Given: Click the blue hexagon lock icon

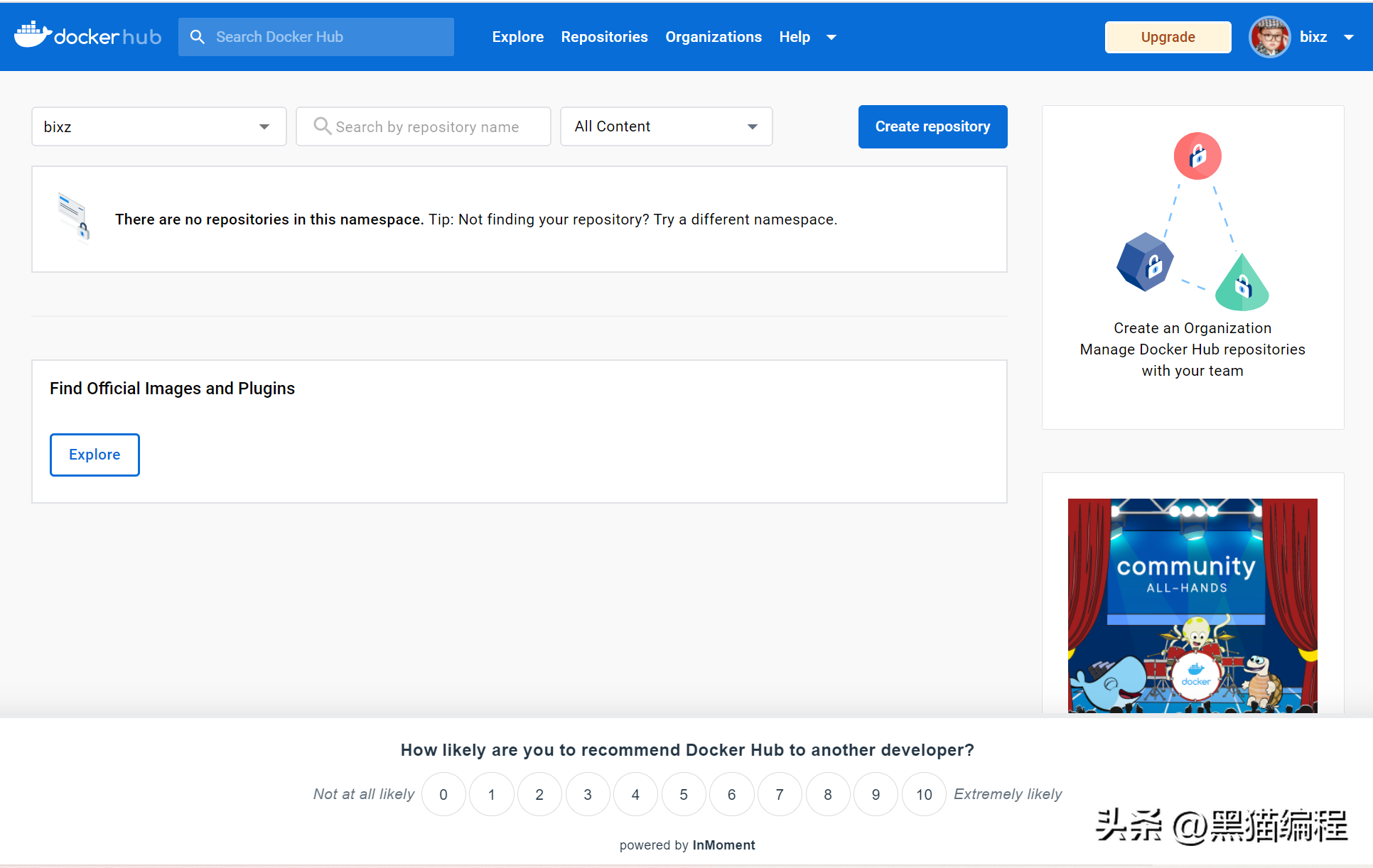Looking at the screenshot, I should click(x=1145, y=263).
